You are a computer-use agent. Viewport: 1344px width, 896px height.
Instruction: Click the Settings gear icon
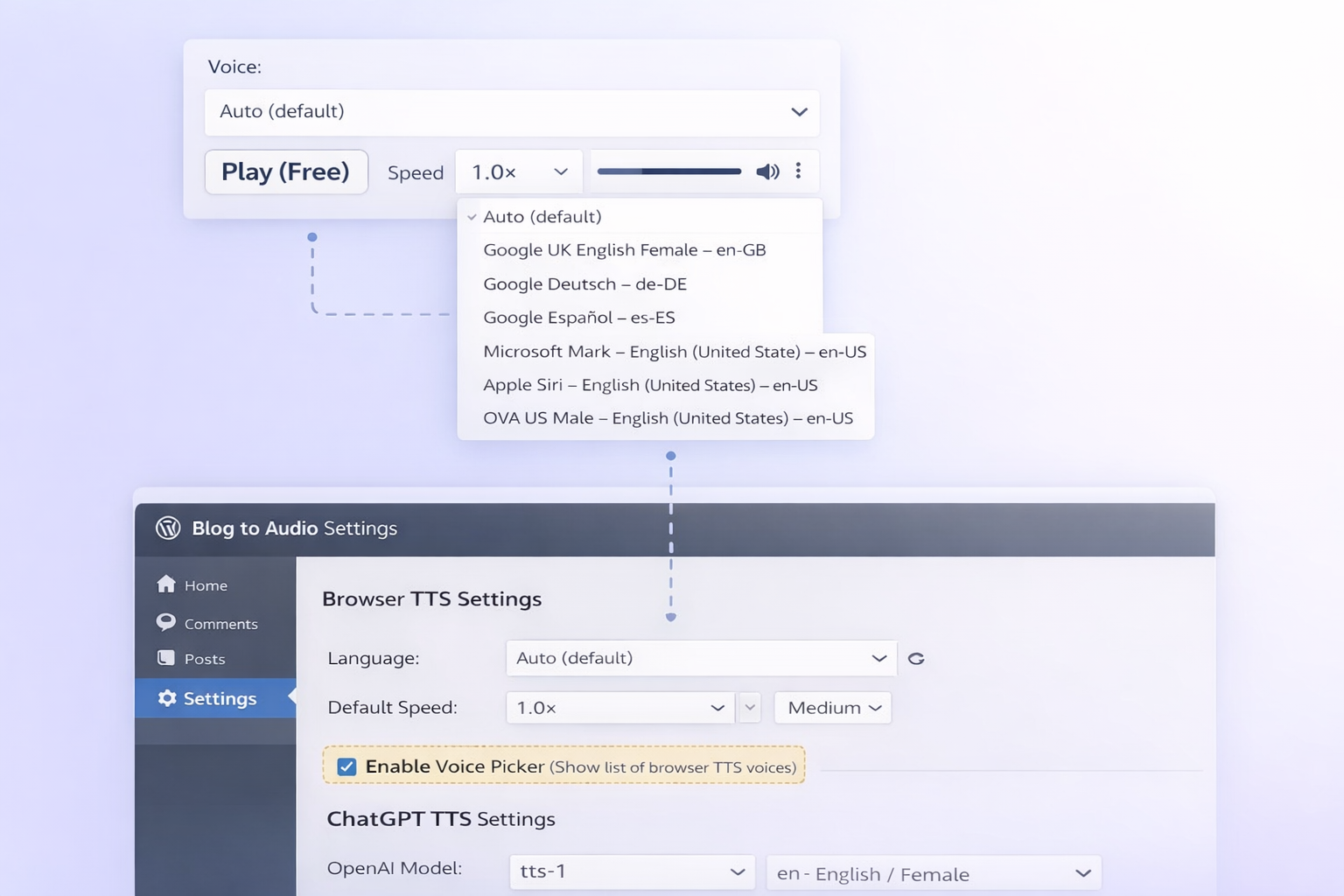pos(167,698)
